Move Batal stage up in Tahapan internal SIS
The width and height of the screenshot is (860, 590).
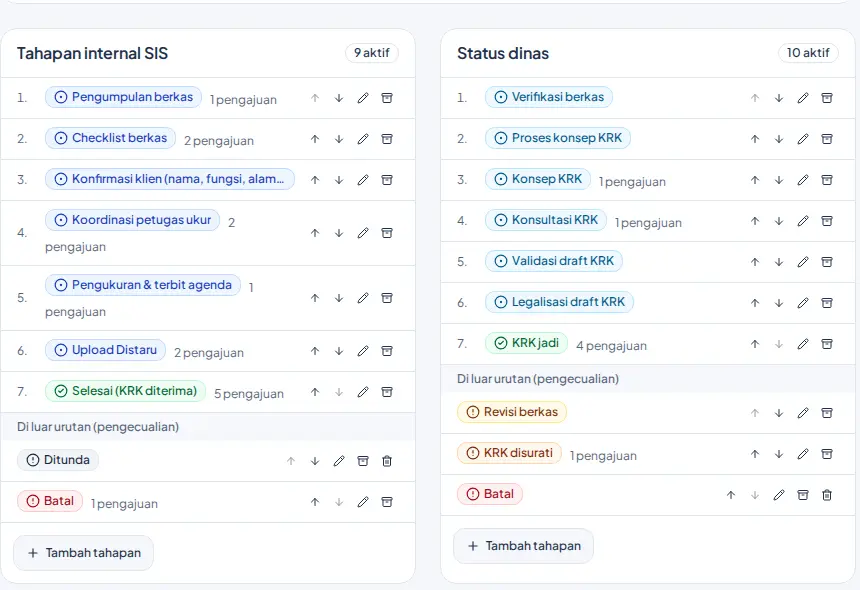click(315, 502)
